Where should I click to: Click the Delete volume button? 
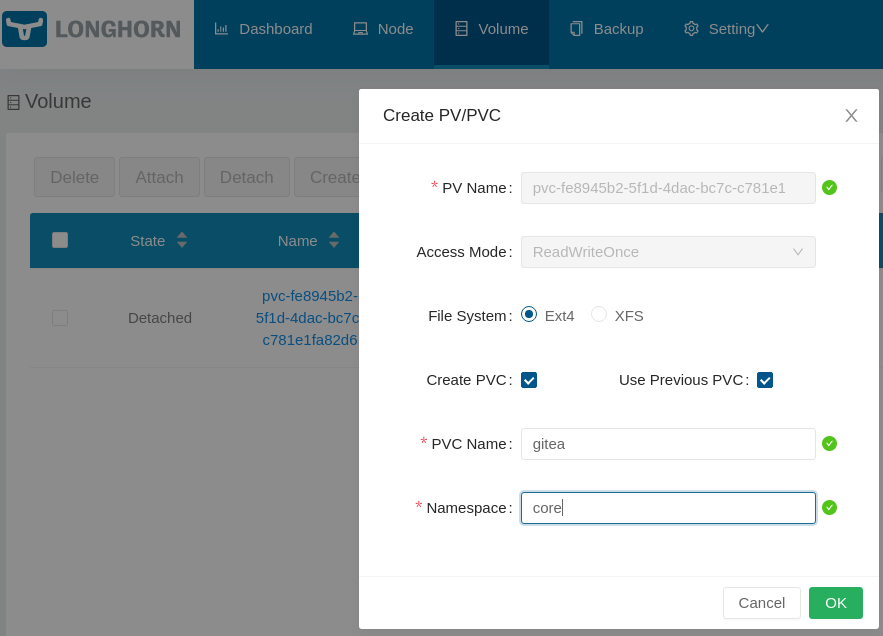pos(74,177)
